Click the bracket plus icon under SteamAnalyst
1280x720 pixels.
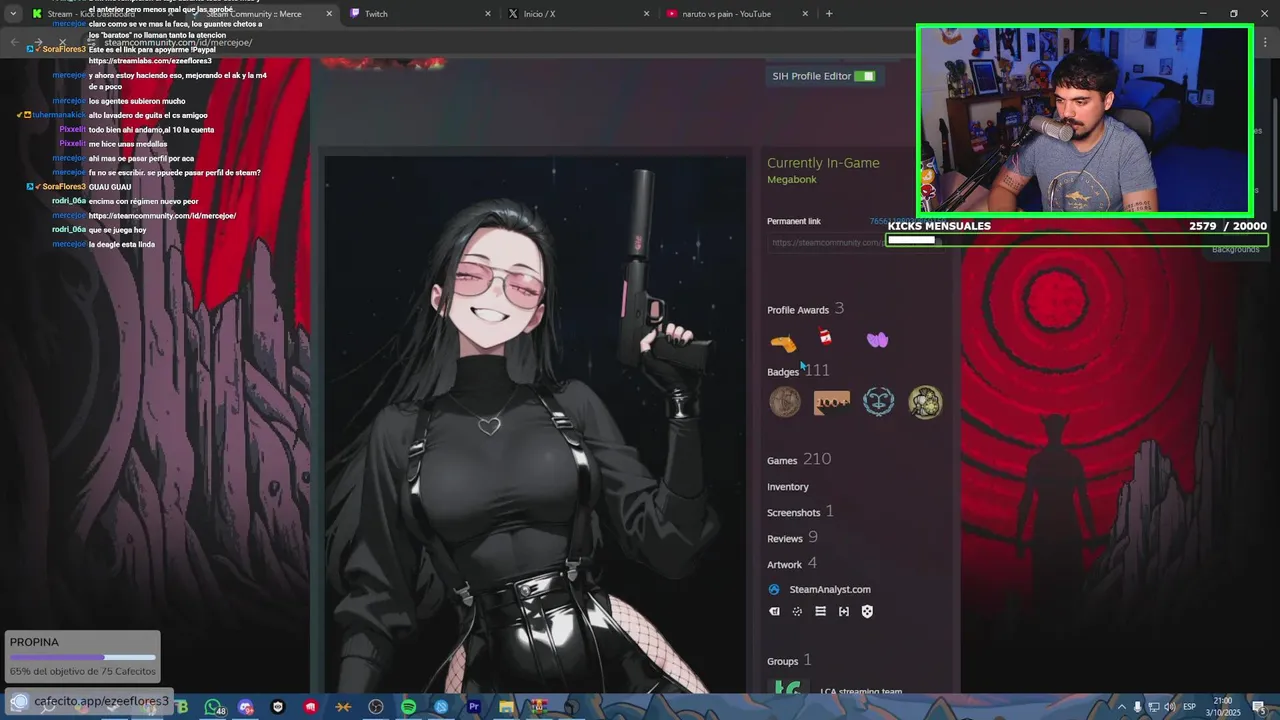point(844,611)
